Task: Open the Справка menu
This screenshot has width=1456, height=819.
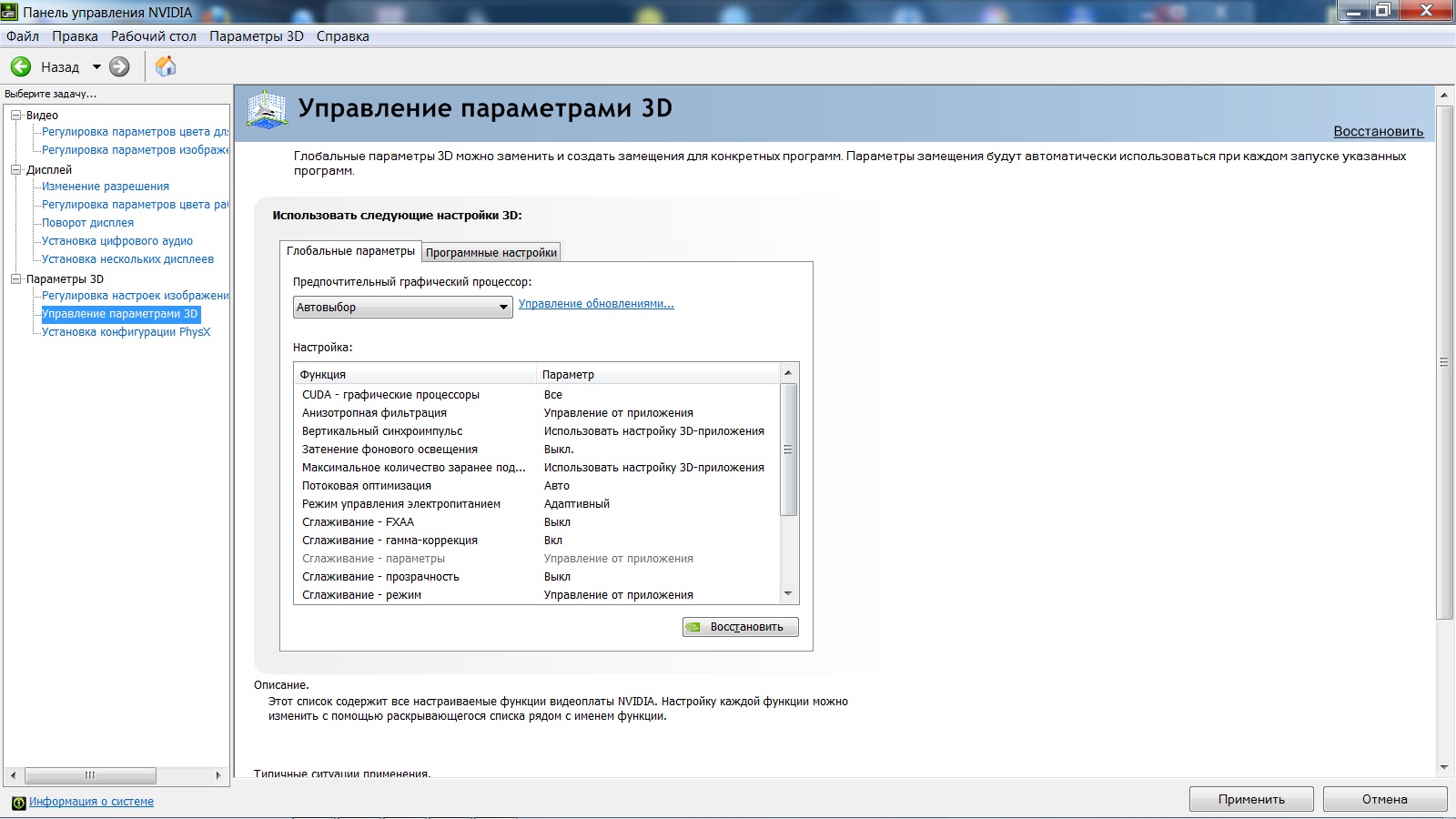Action: point(343,36)
